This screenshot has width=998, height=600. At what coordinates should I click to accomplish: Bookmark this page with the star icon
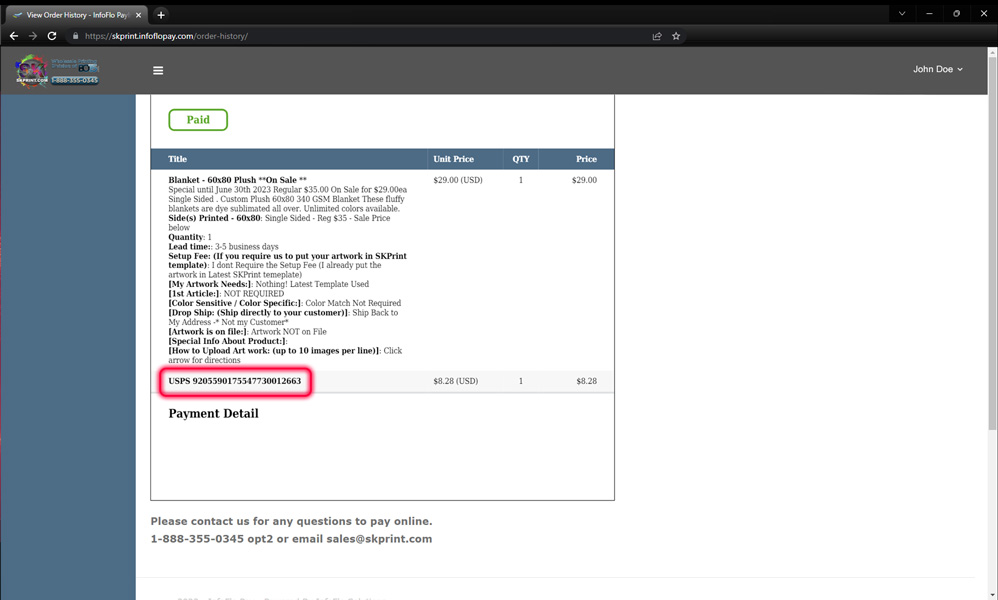click(676, 36)
